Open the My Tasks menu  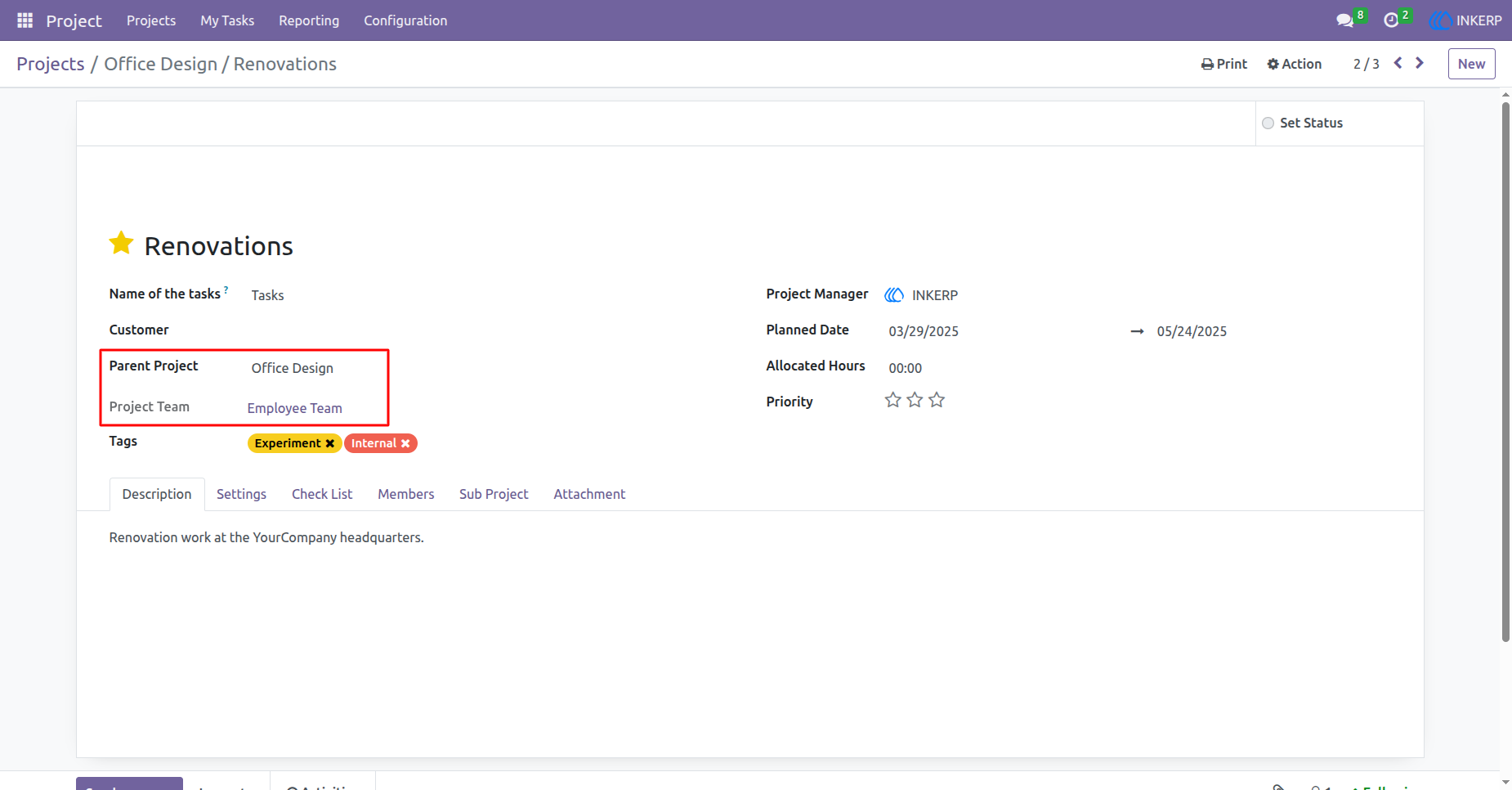pos(227,20)
